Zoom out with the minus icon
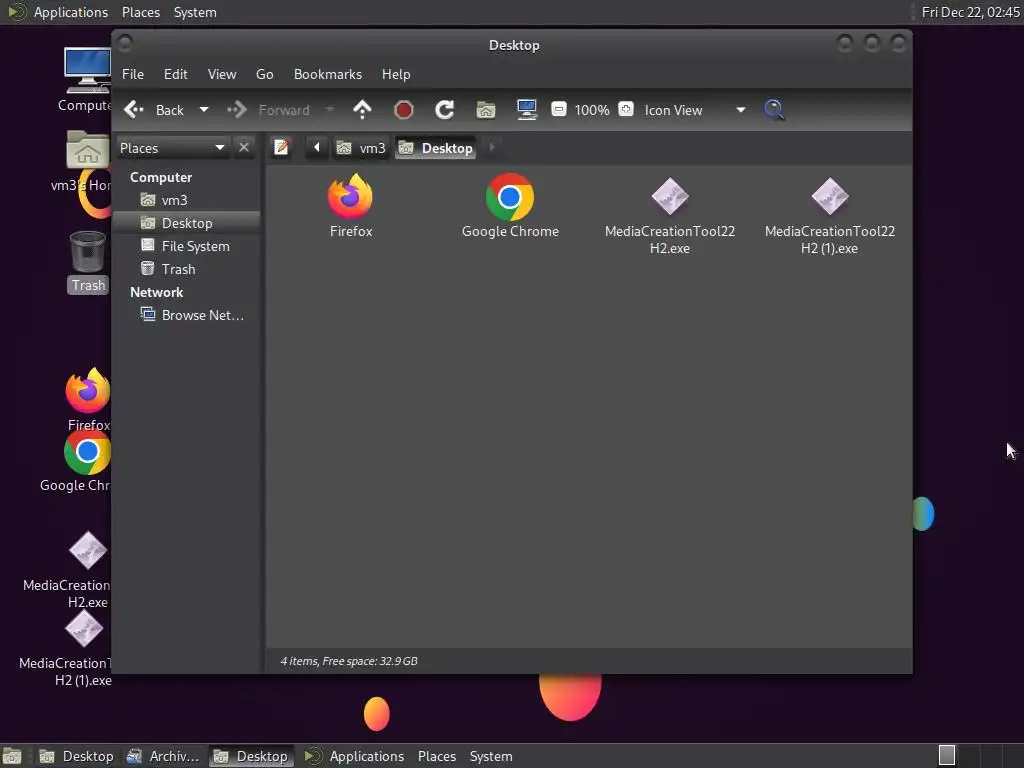 pyautogui.click(x=558, y=109)
